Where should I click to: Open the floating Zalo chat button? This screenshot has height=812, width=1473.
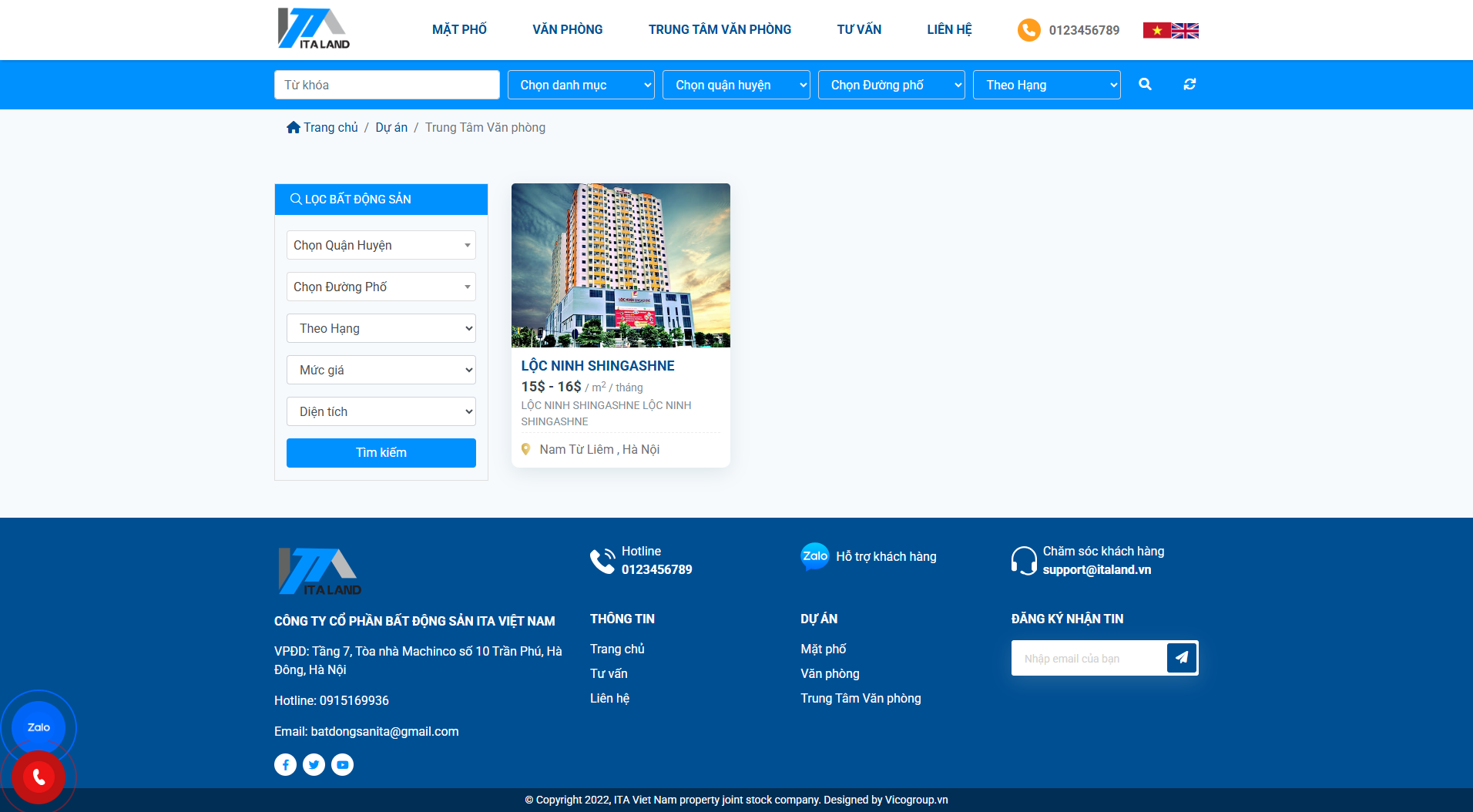point(39,727)
